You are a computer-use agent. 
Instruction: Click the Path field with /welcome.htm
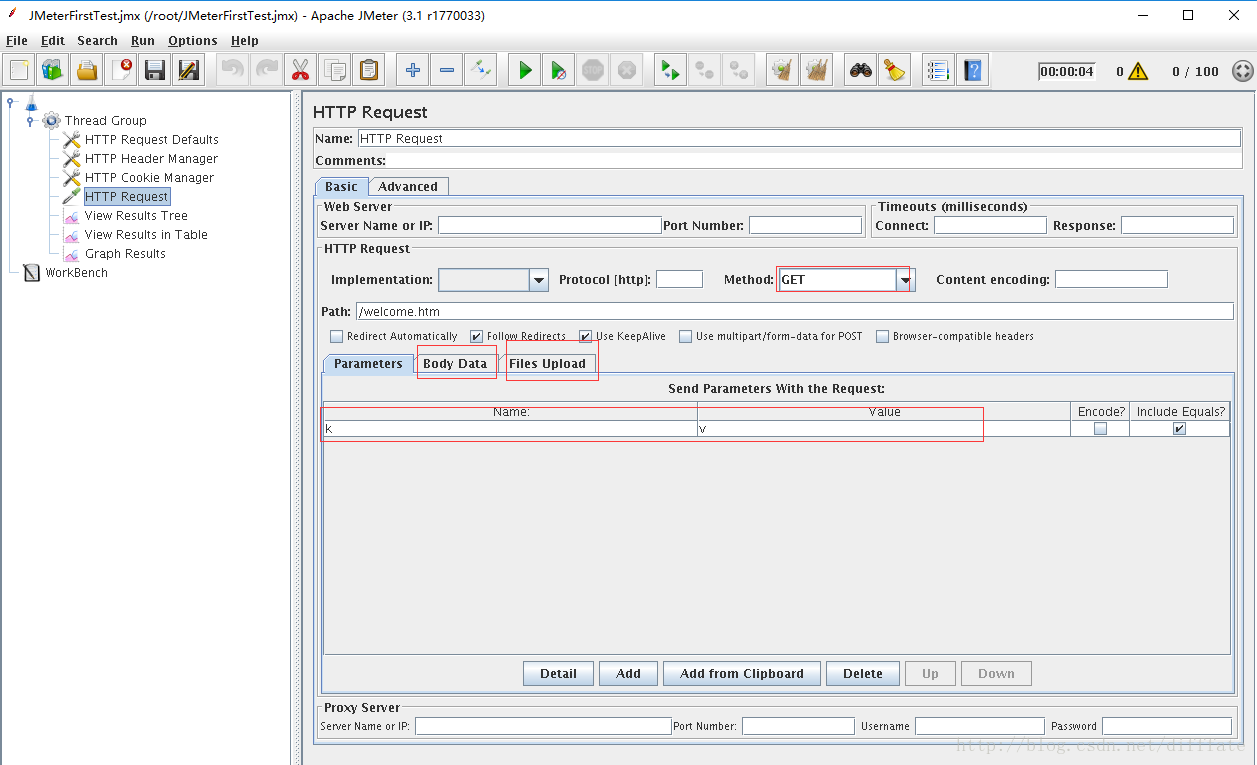tap(795, 312)
